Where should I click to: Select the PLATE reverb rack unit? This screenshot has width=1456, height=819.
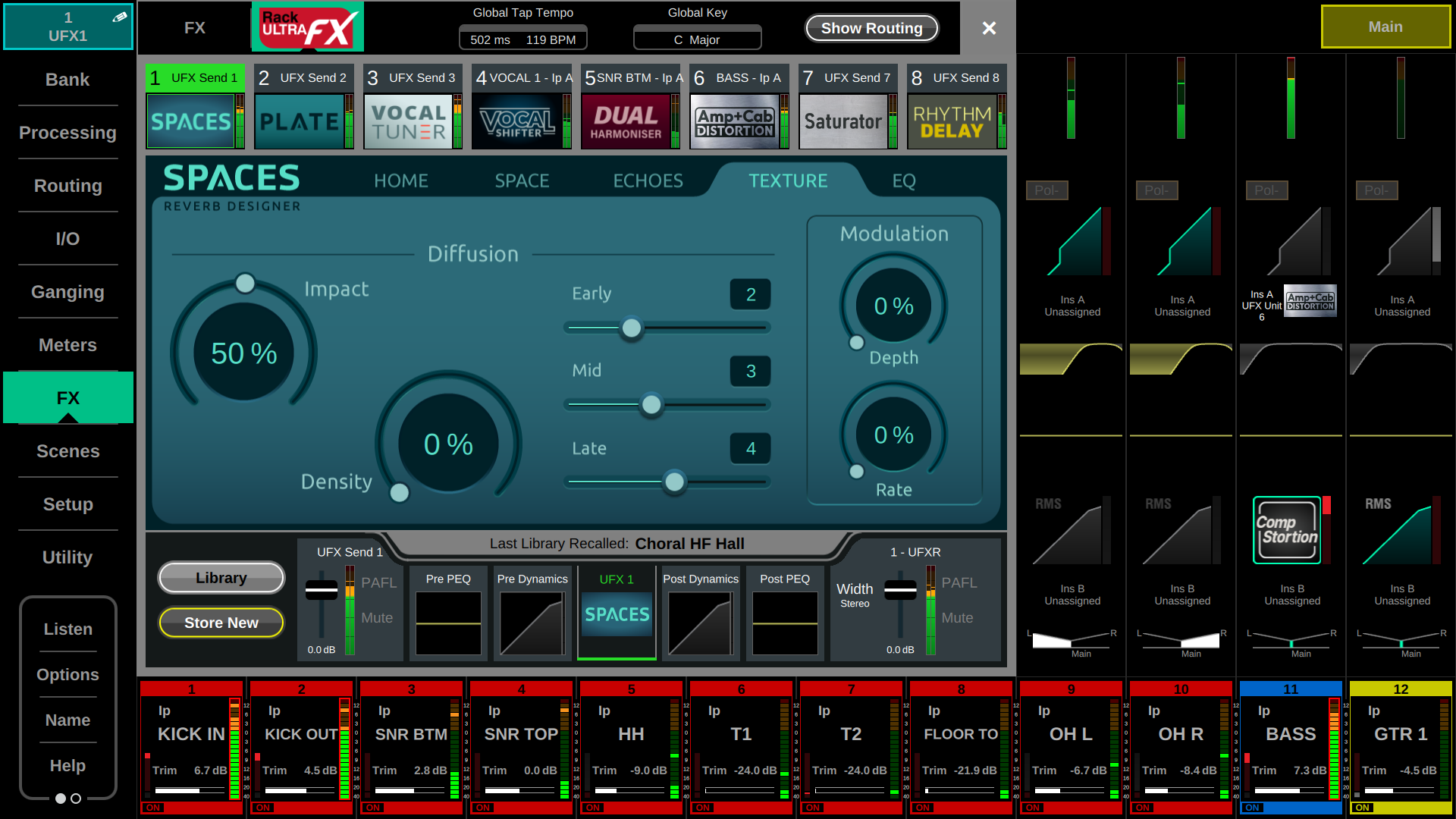[299, 121]
